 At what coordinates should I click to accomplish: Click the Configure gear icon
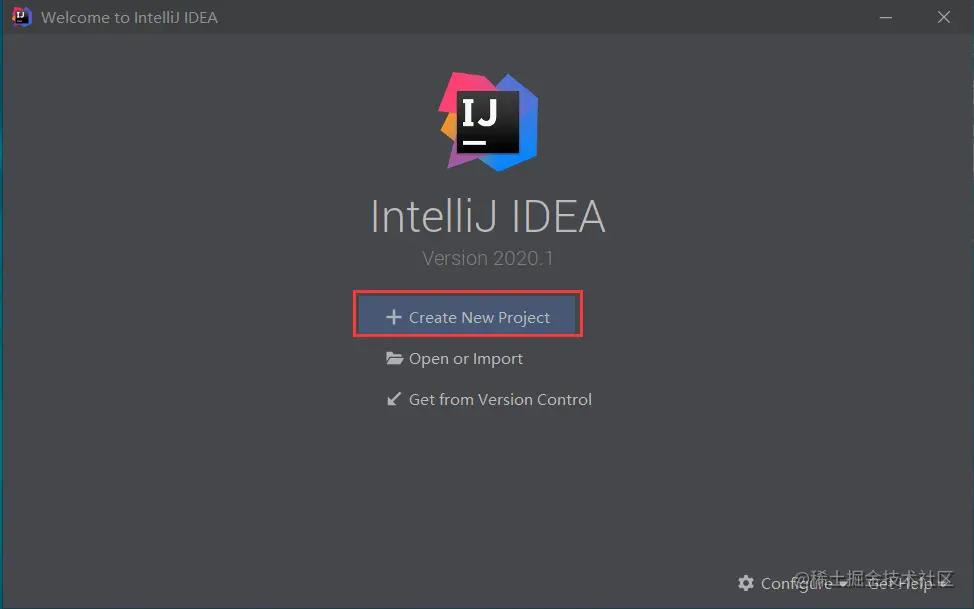point(746,583)
